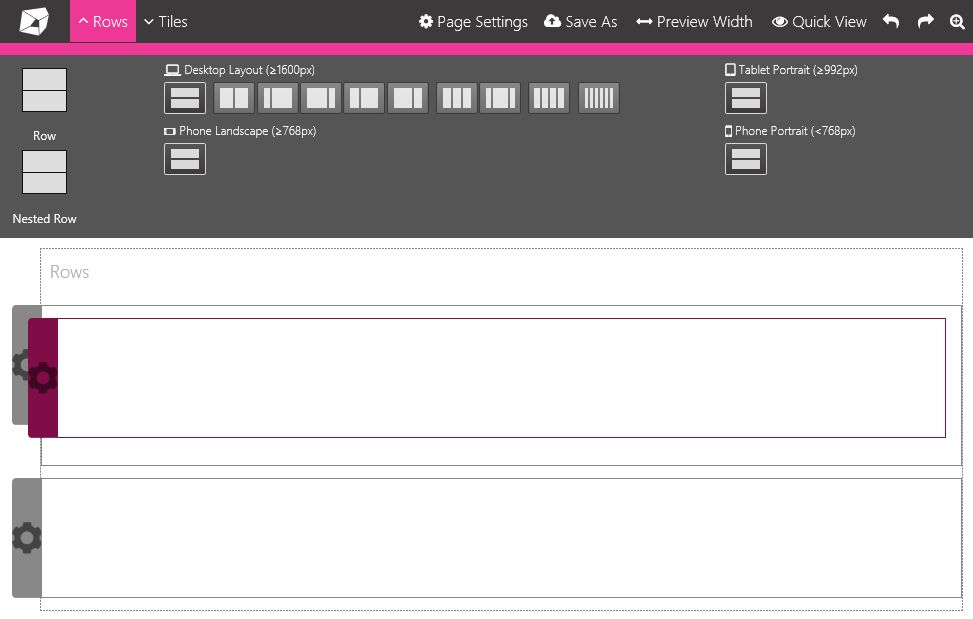This screenshot has width=973, height=619.
Task: Select the Row element thumbnail
Action: tap(44, 90)
